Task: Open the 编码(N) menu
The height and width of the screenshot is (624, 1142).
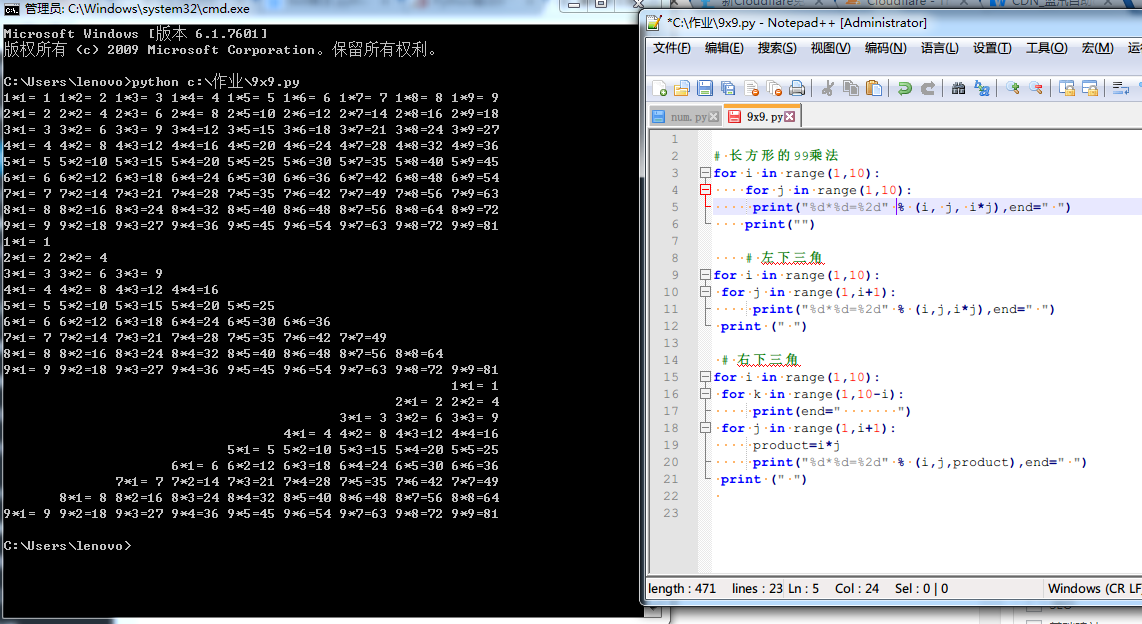Action: coord(886,48)
